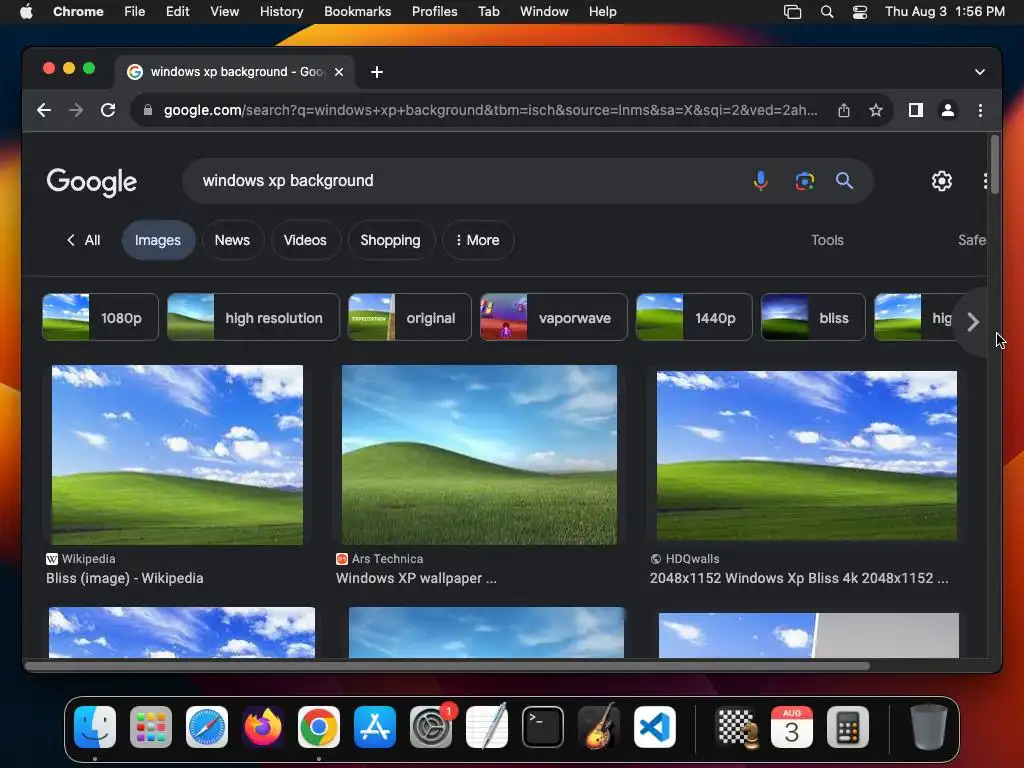Viewport: 1024px width, 768px height.
Task: Click the blue search magnifier button
Action: (x=844, y=181)
